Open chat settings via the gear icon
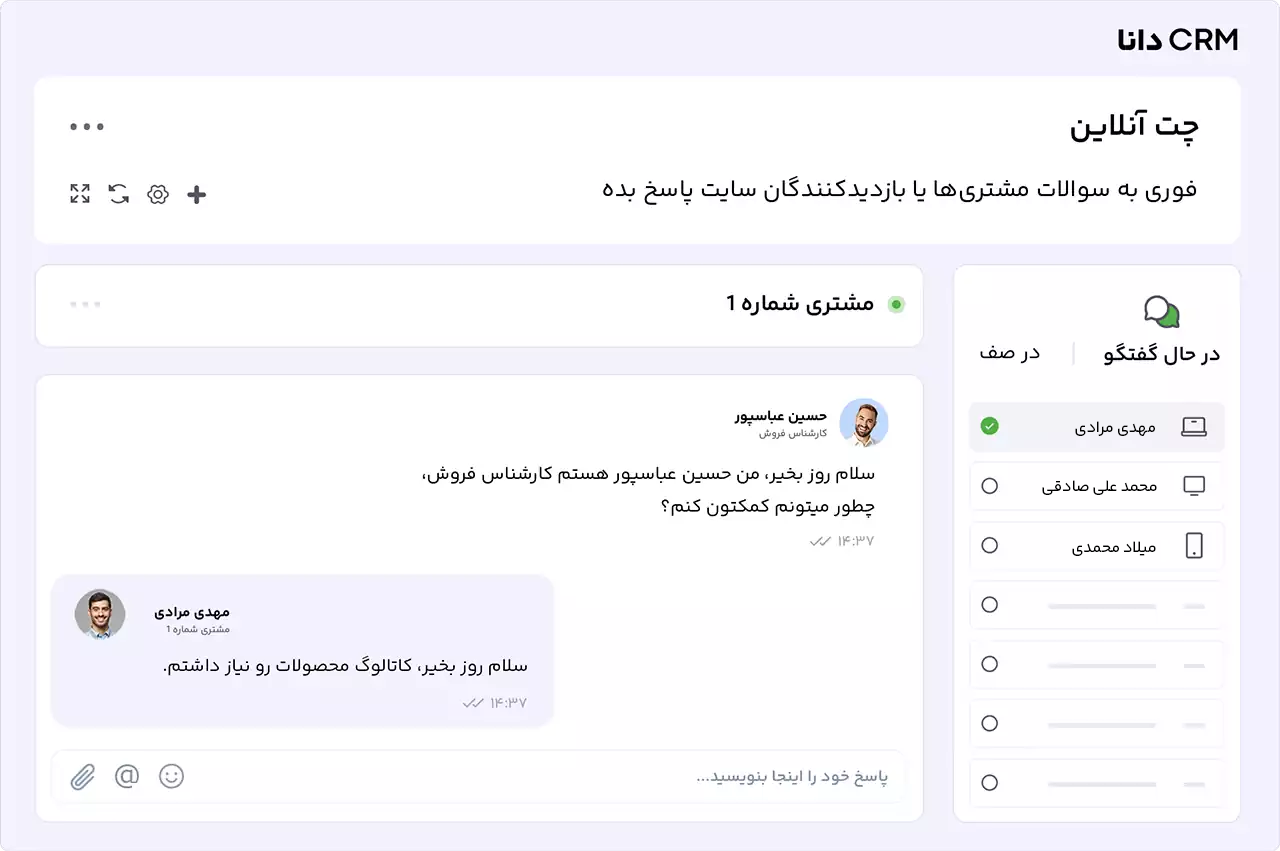The image size is (1280, 851). pos(157,193)
